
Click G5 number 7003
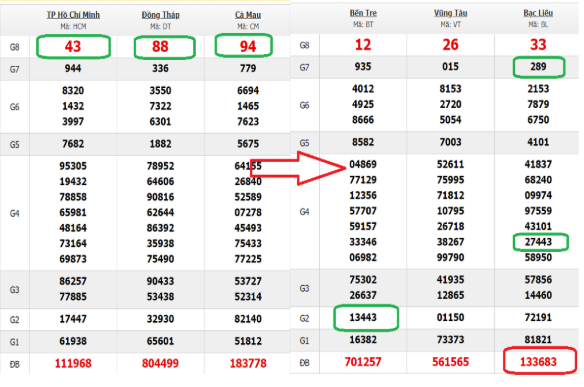point(451,142)
